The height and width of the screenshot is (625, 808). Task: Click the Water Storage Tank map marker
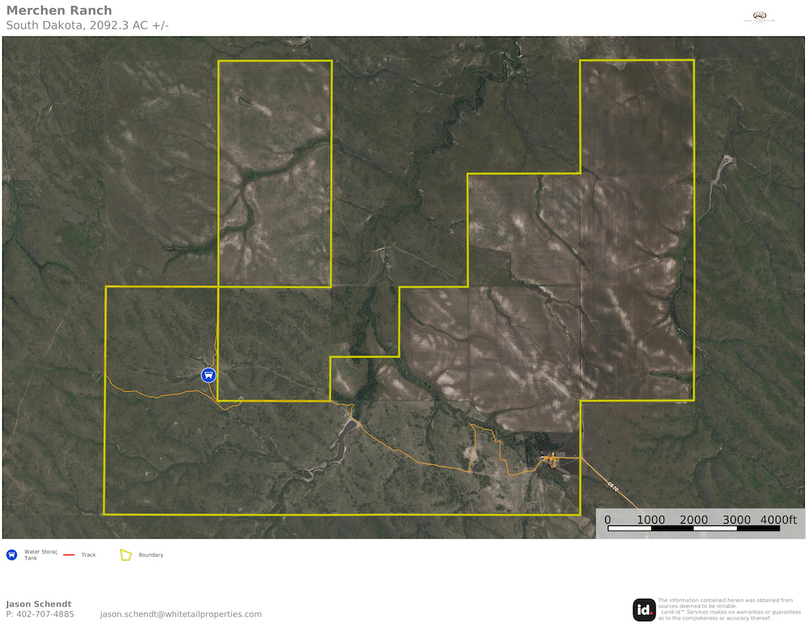208,375
